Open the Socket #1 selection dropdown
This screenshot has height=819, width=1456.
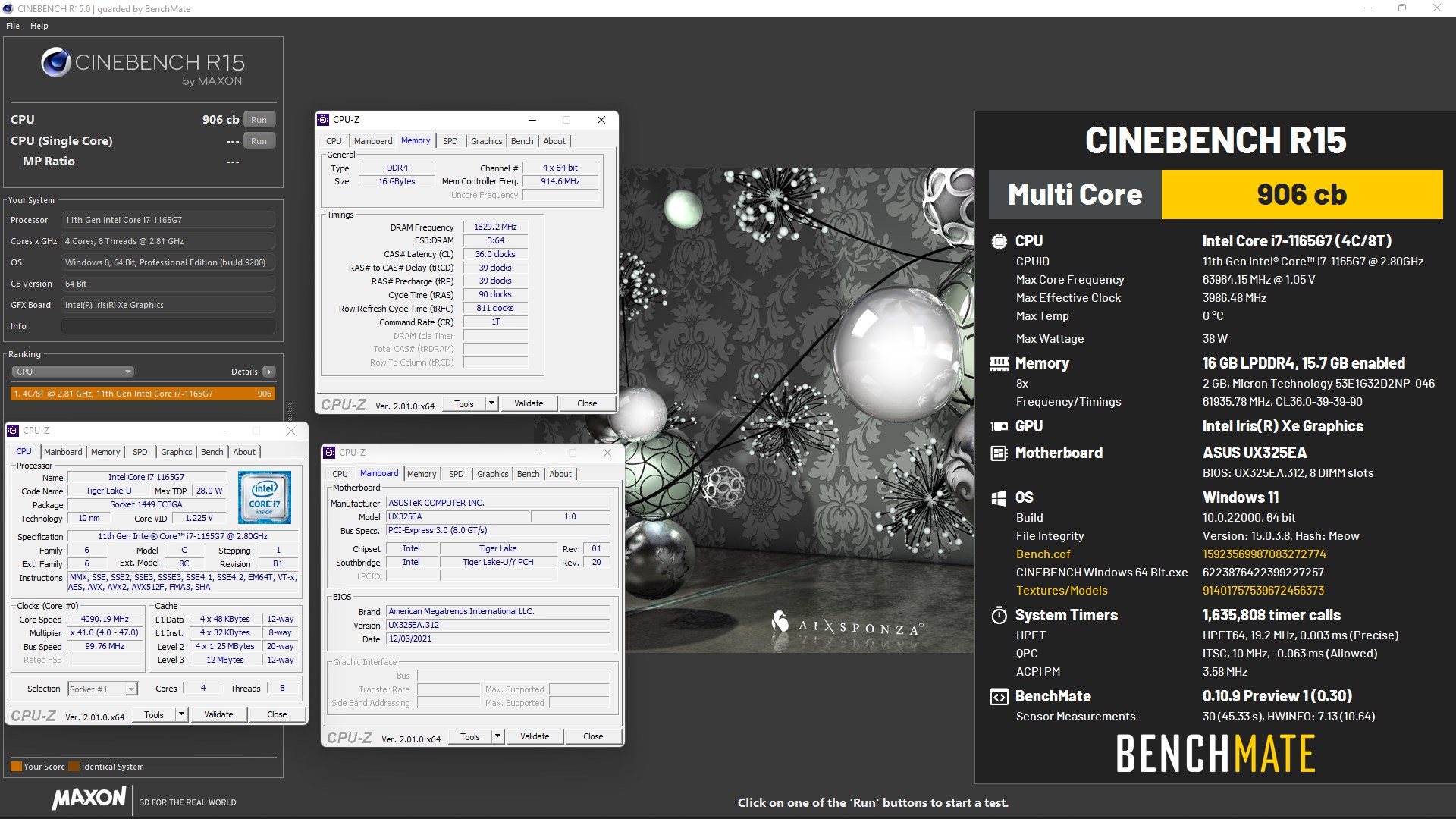click(102, 689)
